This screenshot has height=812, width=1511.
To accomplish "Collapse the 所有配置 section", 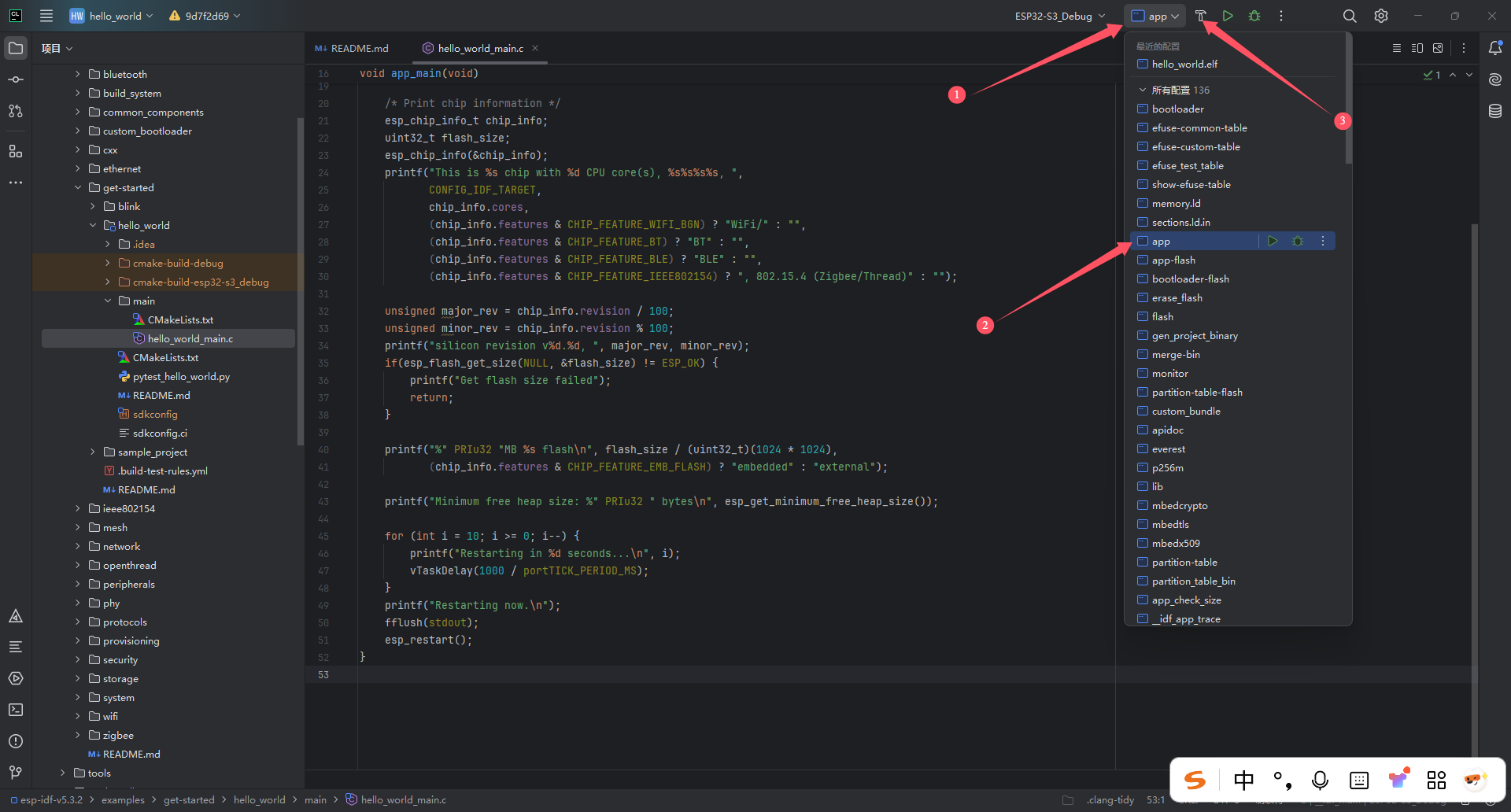I will pos(1143,90).
